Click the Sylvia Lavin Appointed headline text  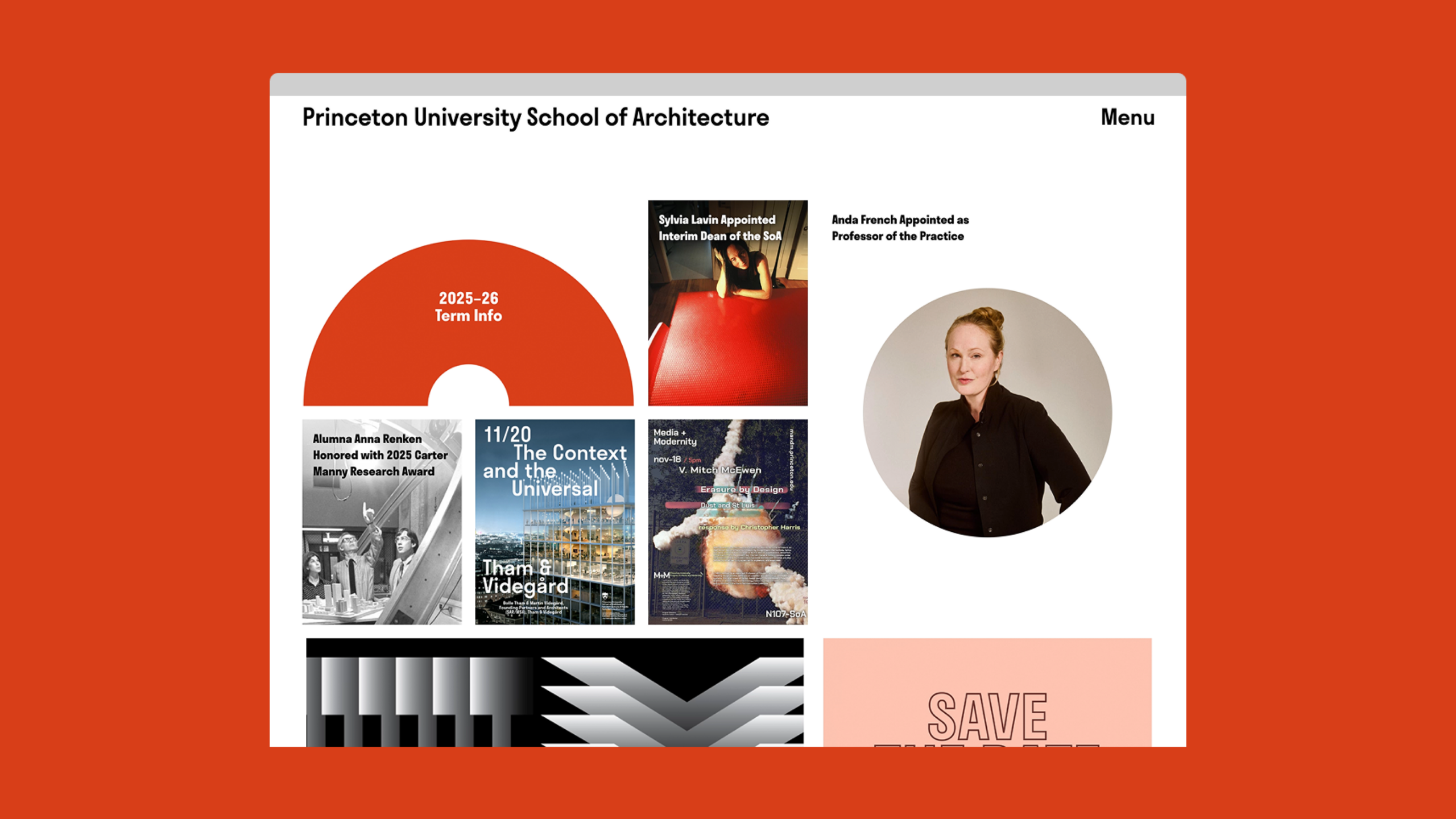tap(720, 227)
